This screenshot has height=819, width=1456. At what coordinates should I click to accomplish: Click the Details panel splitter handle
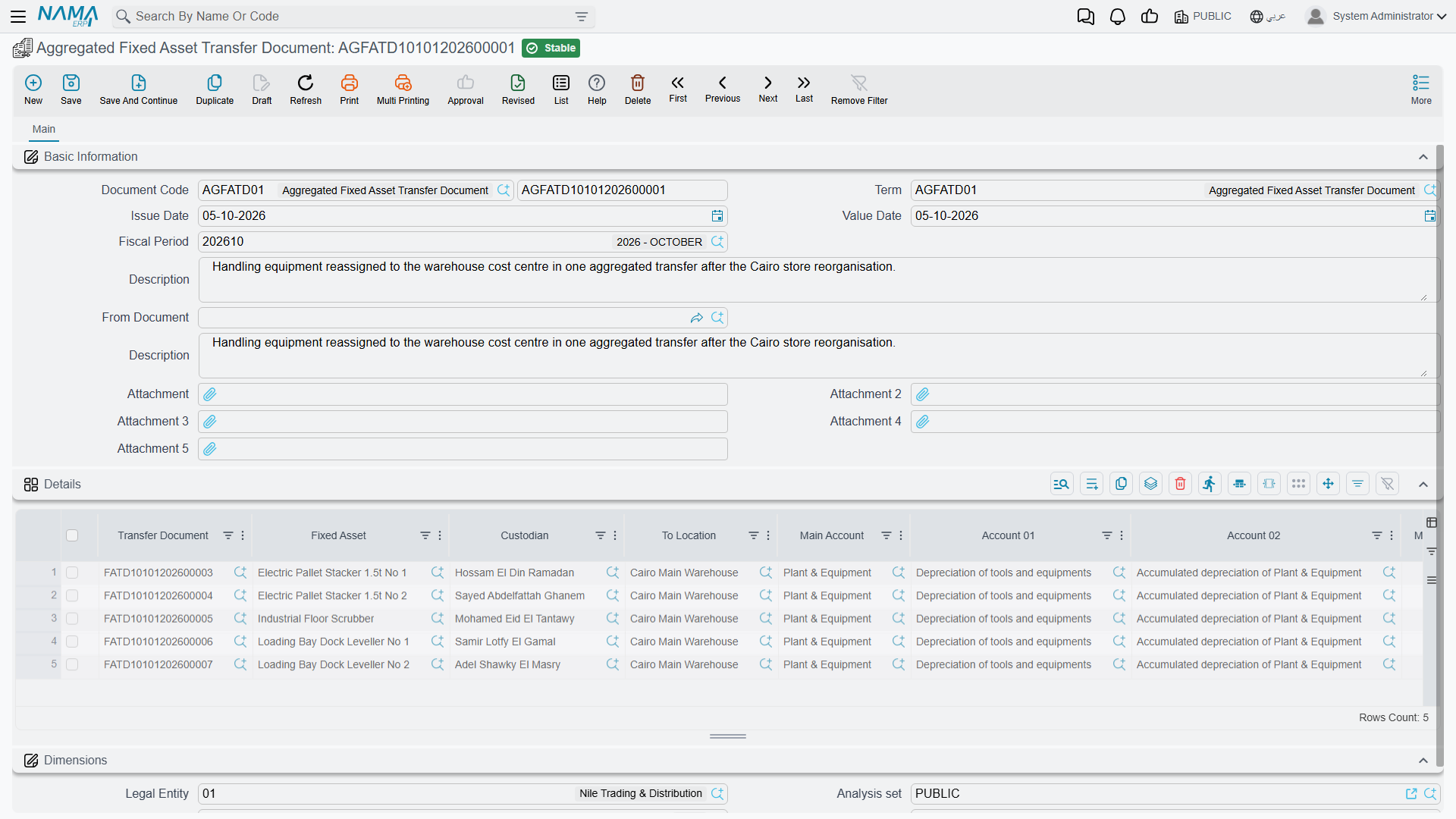point(728,736)
